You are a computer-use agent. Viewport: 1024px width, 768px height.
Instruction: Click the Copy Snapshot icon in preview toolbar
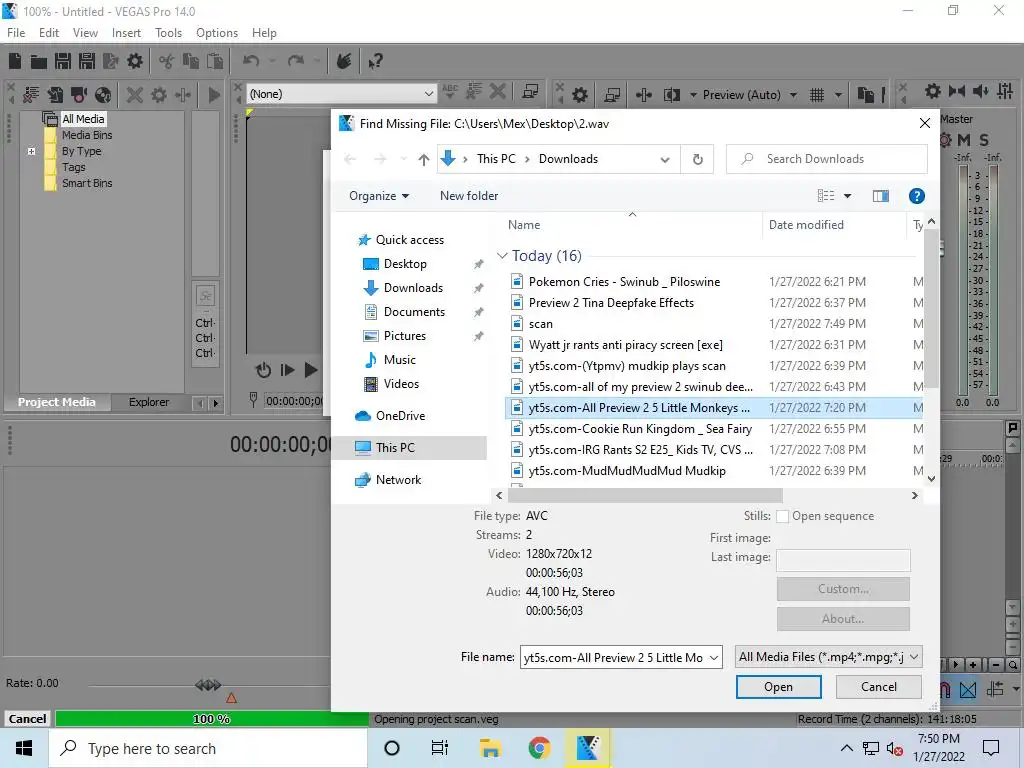pos(865,95)
